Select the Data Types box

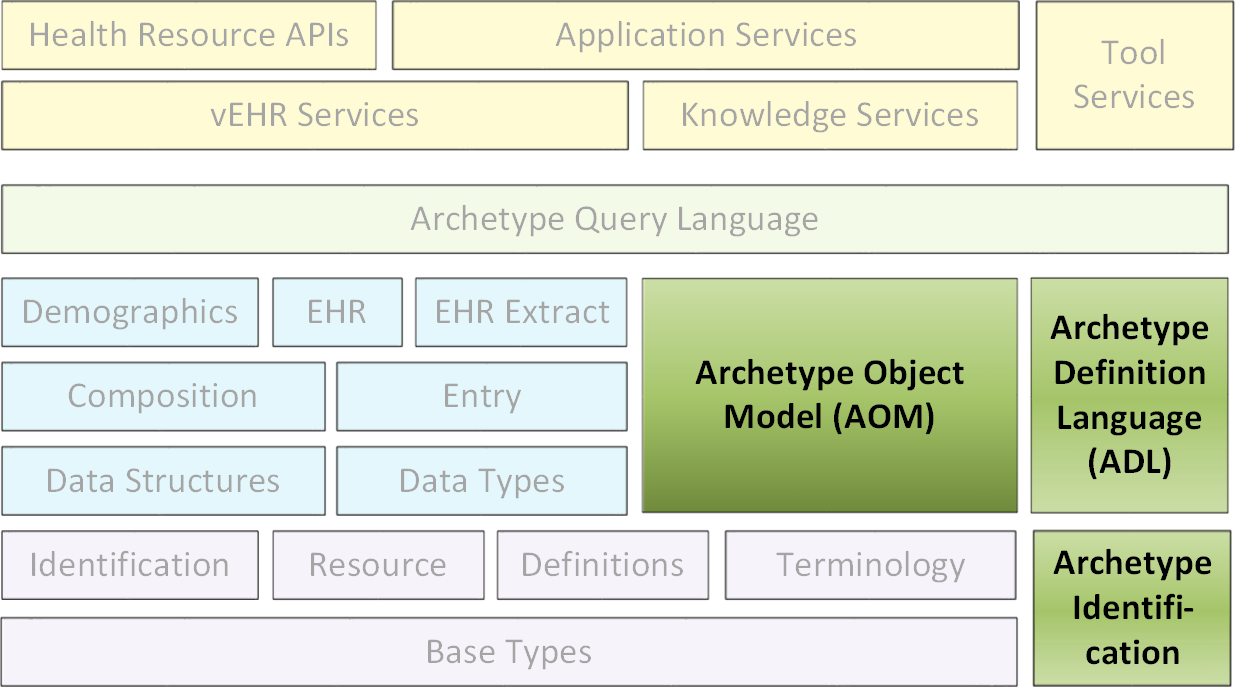tap(482, 480)
